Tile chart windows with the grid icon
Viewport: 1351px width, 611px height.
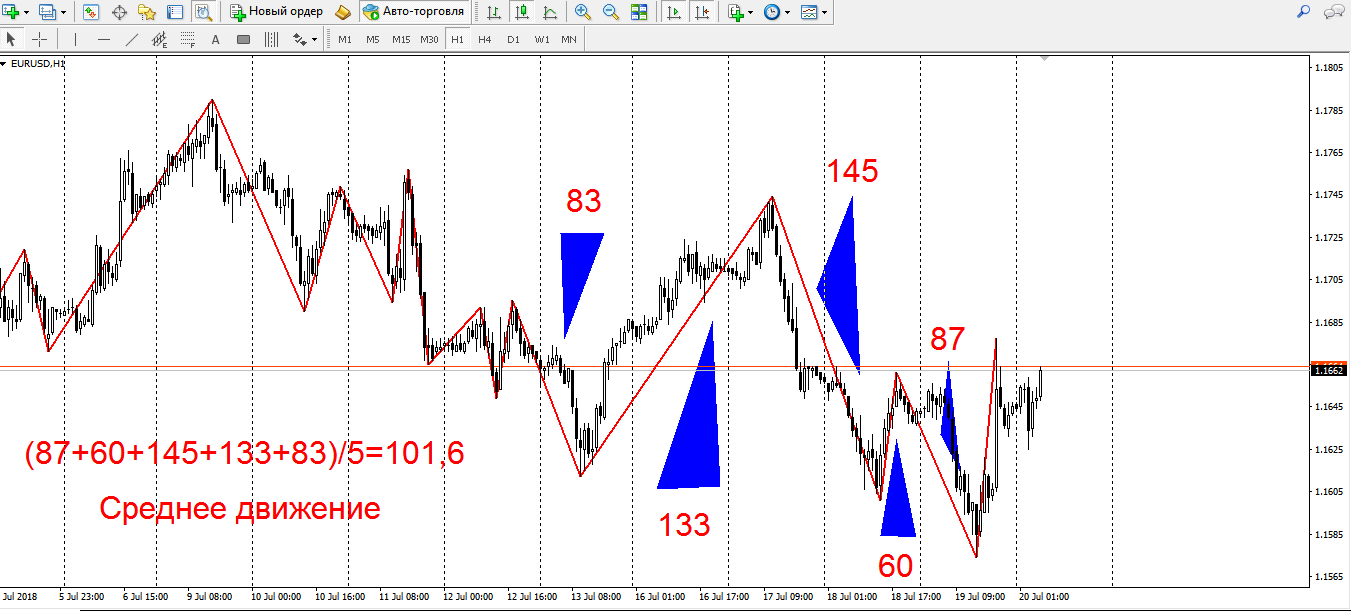(639, 12)
